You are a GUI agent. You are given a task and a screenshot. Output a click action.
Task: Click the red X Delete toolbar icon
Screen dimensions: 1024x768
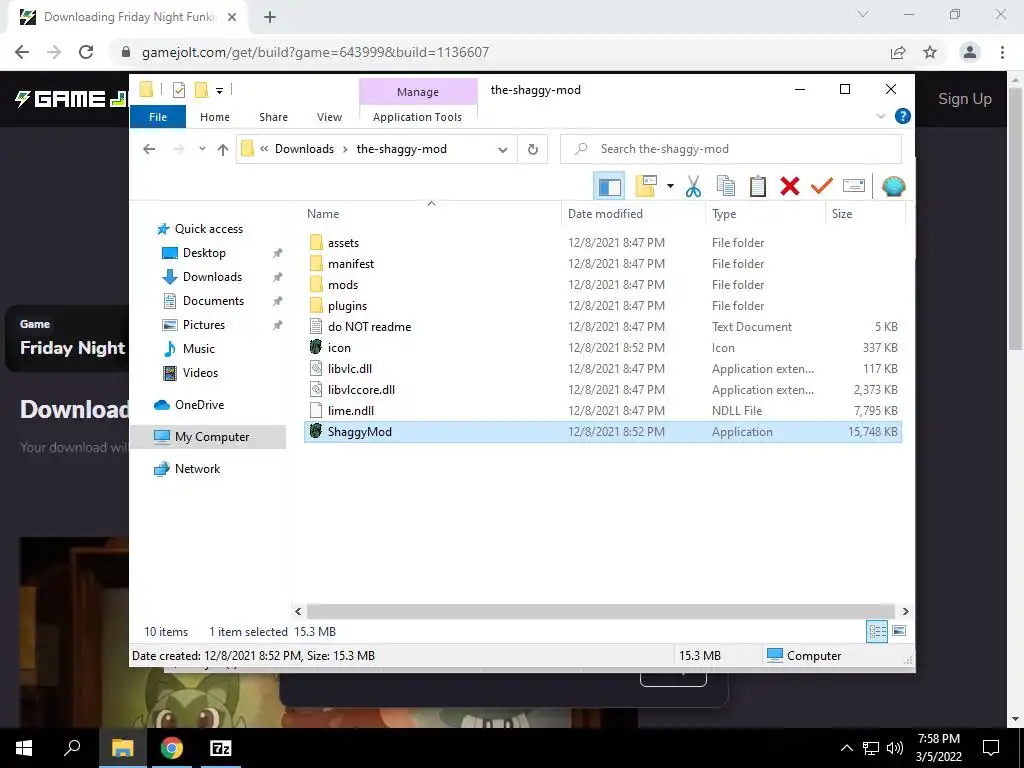point(790,186)
